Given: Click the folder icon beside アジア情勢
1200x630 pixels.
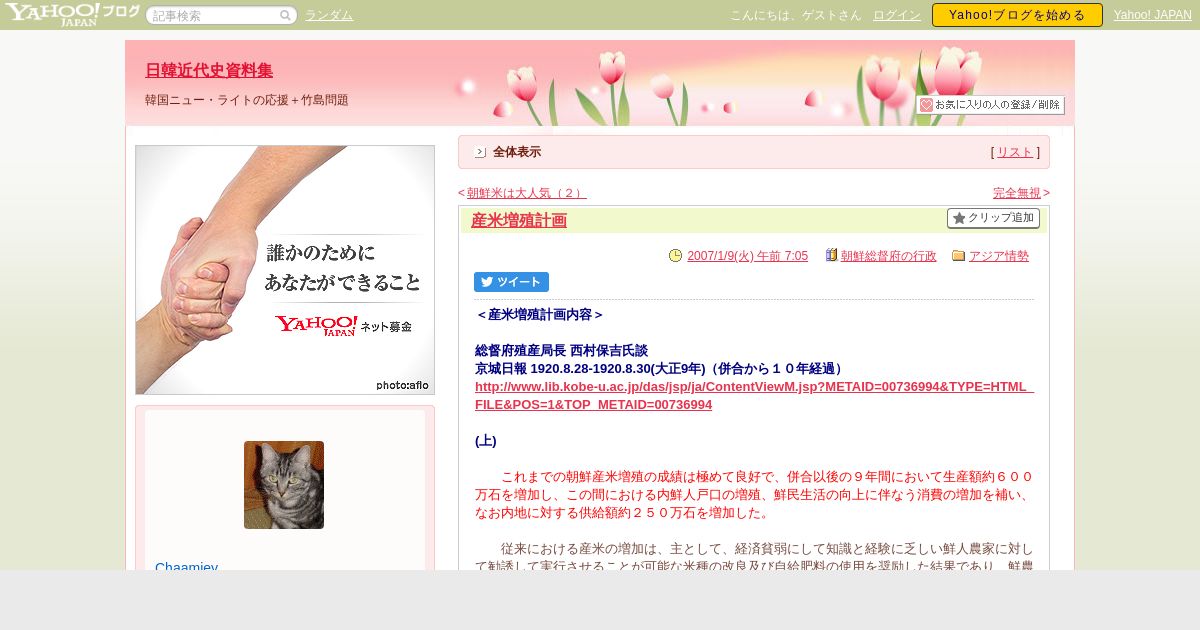Looking at the screenshot, I should tap(959, 255).
